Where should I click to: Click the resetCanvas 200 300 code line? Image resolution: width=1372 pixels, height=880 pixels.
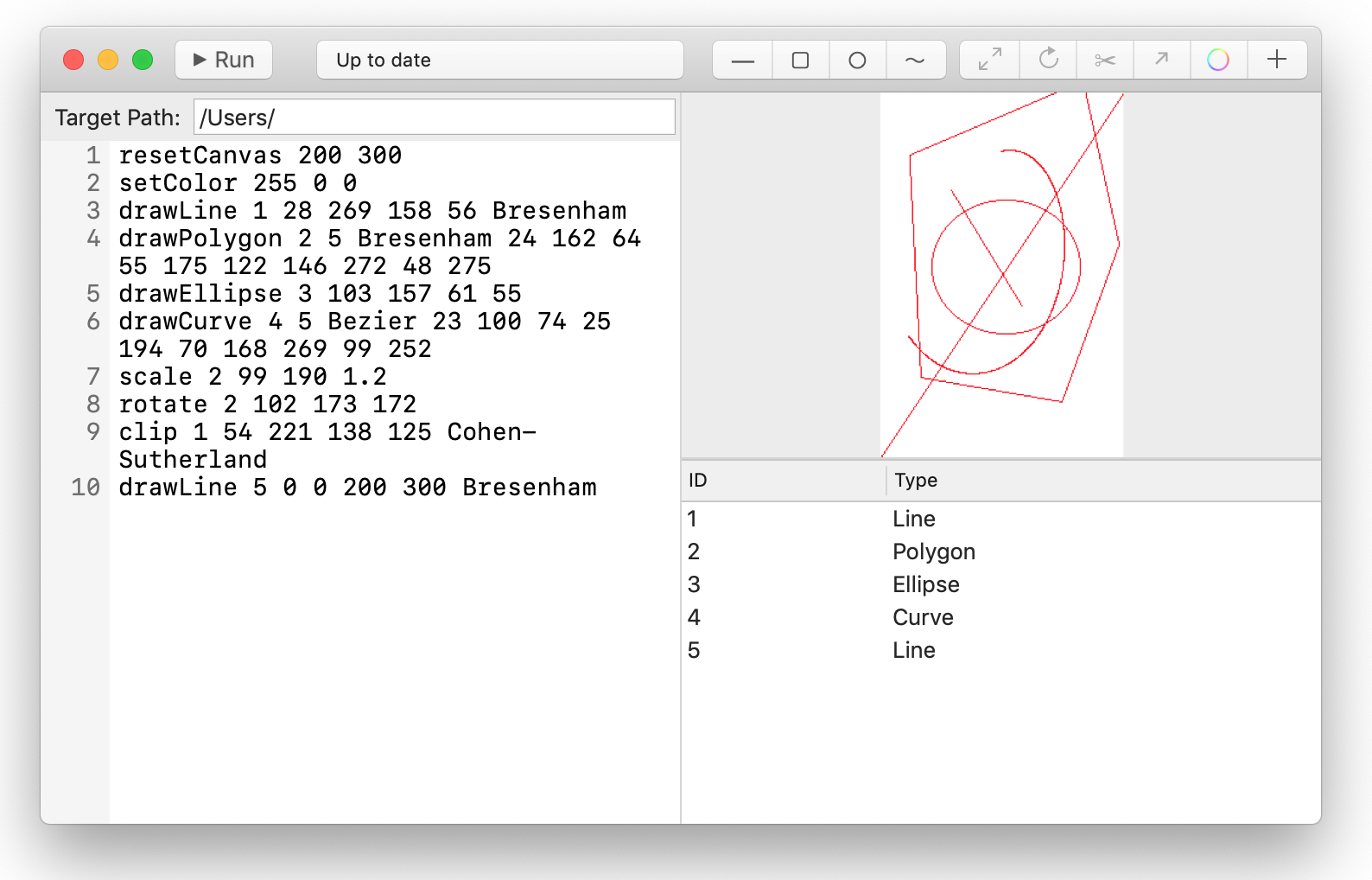click(260, 156)
